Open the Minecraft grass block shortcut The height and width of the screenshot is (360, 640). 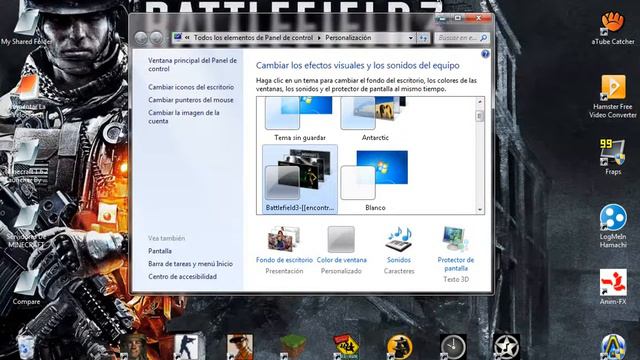[293, 347]
